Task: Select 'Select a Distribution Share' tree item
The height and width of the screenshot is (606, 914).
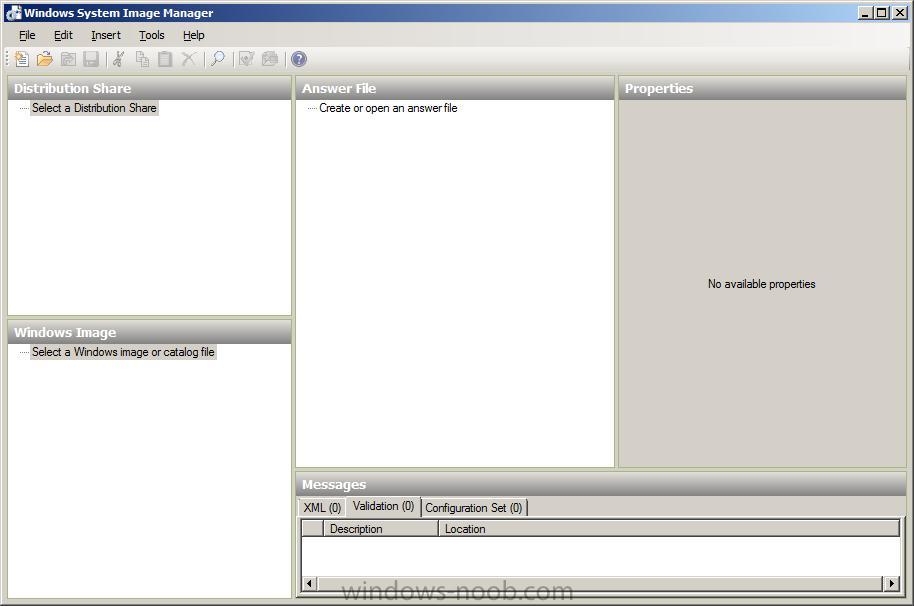Action: tap(94, 108)
